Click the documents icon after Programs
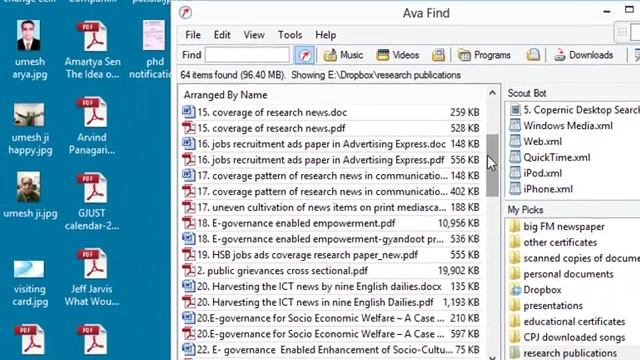 (x=533, y=55)
